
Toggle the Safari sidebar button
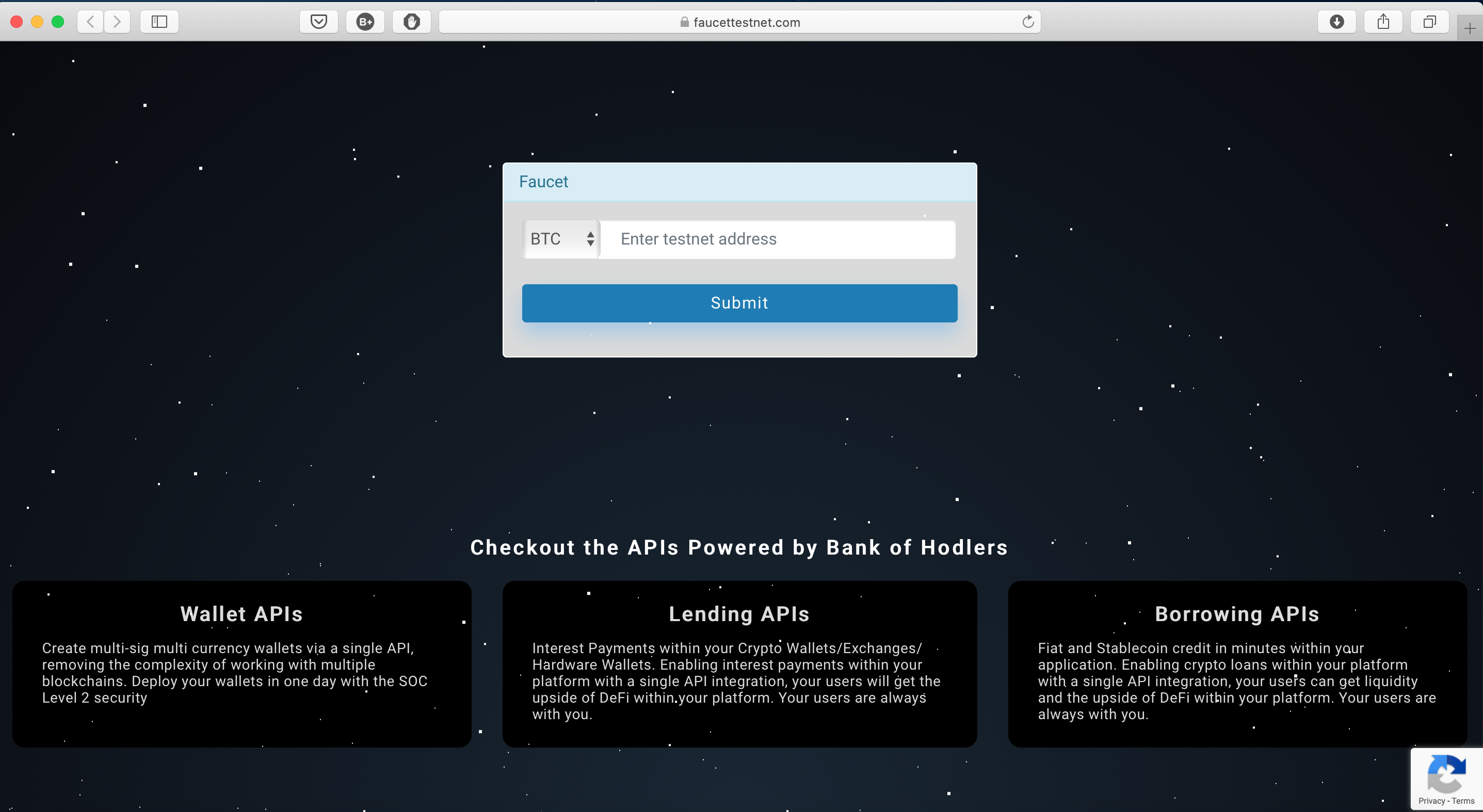pos(159,22)
